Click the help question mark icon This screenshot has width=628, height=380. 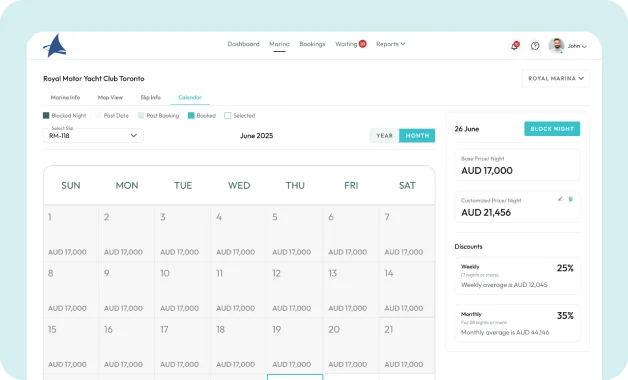(535, 46)
